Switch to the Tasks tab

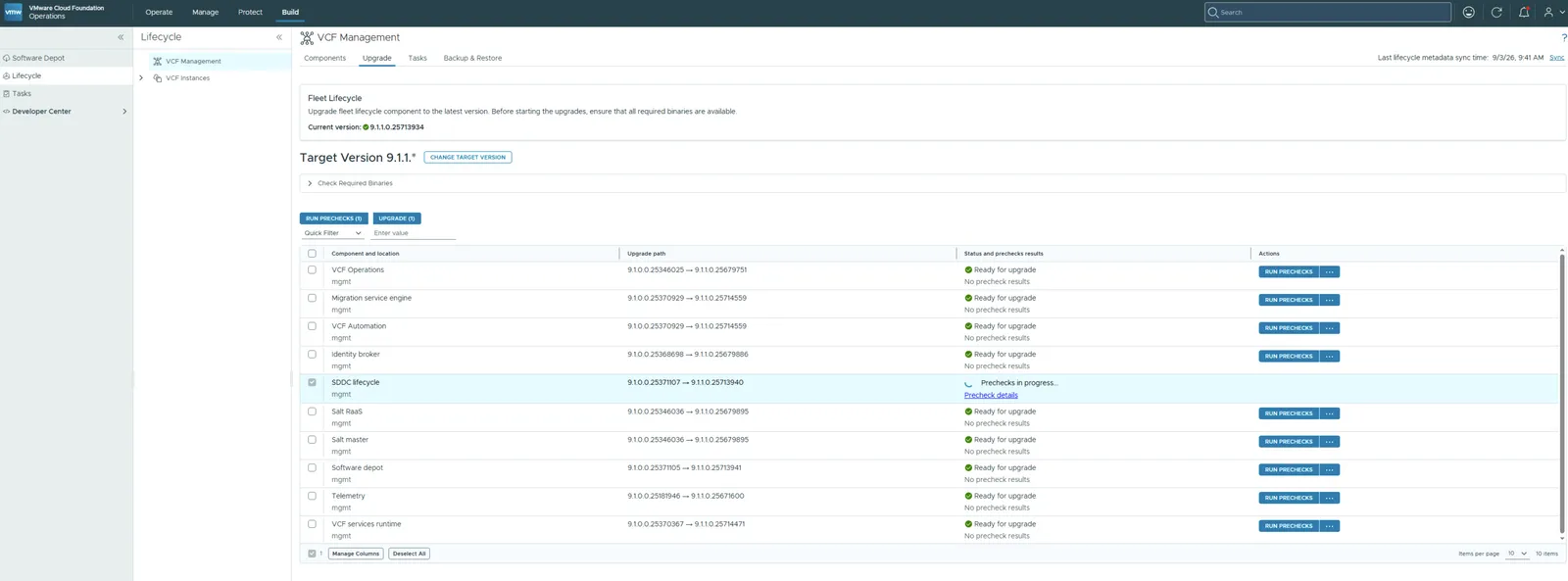tap(417, 58)
